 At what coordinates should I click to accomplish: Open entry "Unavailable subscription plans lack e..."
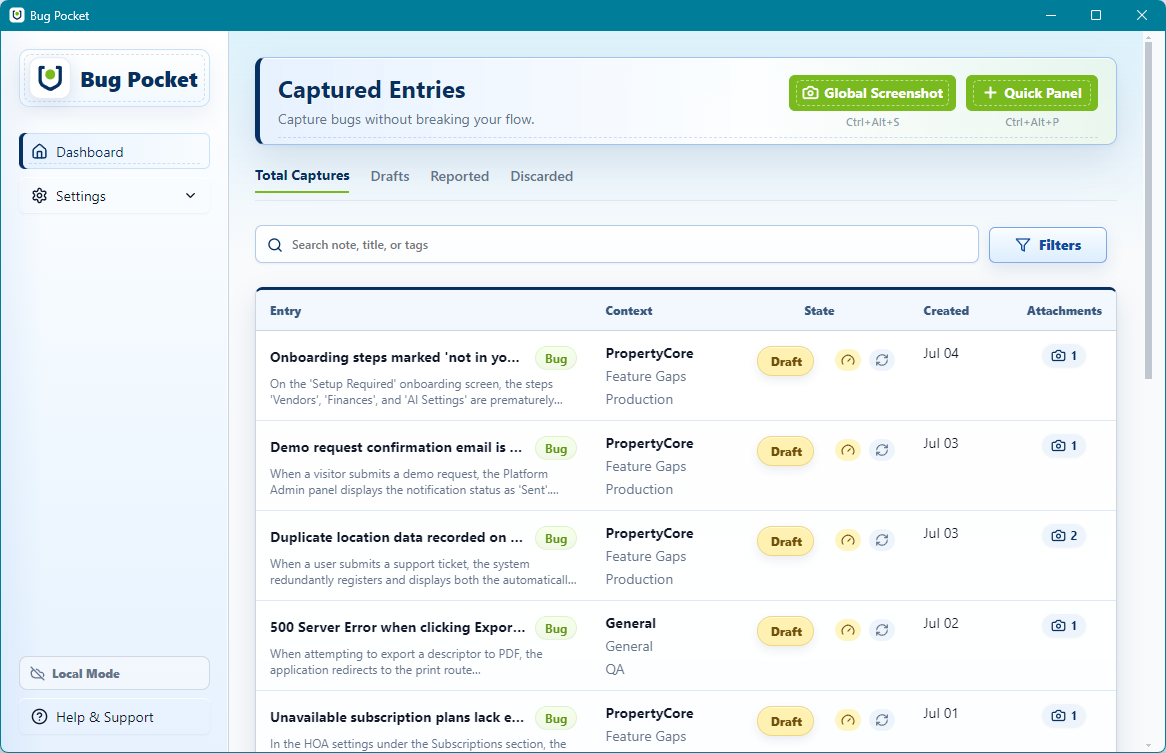397,717
